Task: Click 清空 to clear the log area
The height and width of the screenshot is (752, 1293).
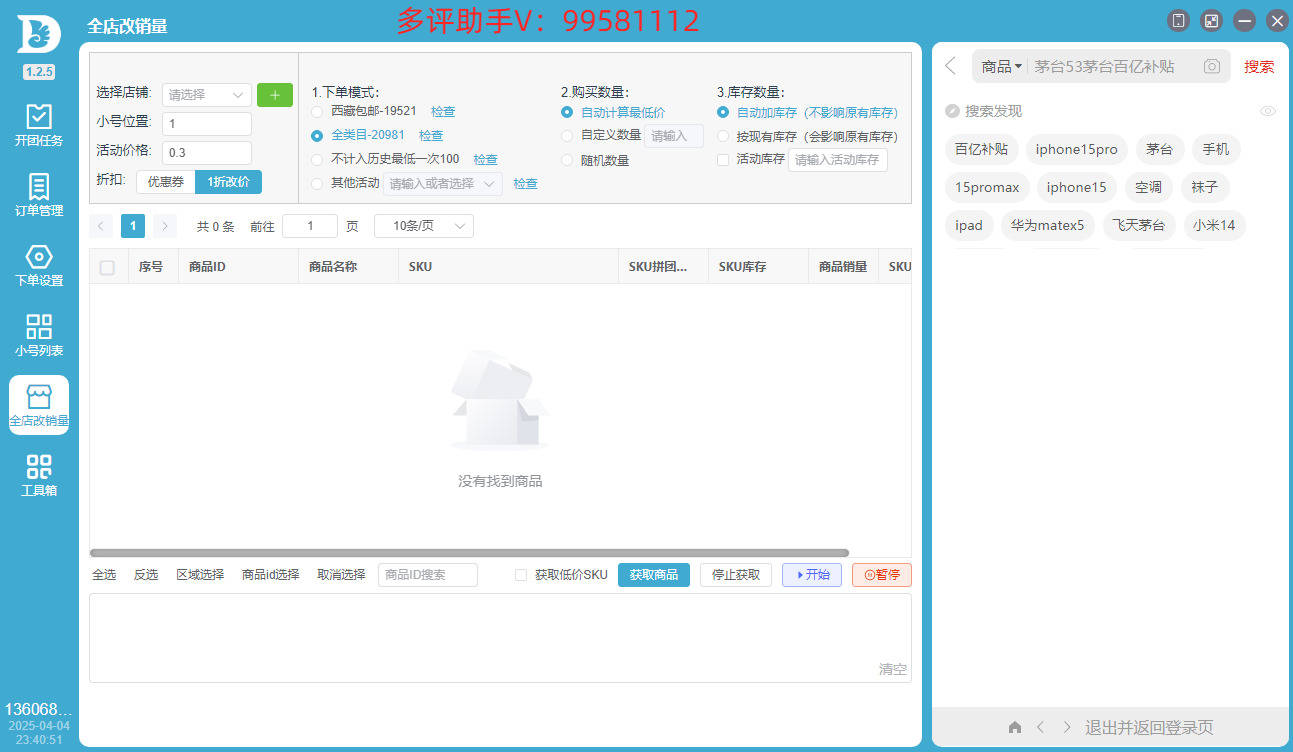Action: point(892,670)
